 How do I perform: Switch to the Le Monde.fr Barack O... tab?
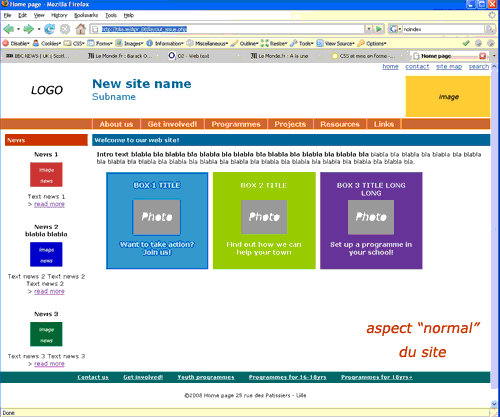coord(122,56)
